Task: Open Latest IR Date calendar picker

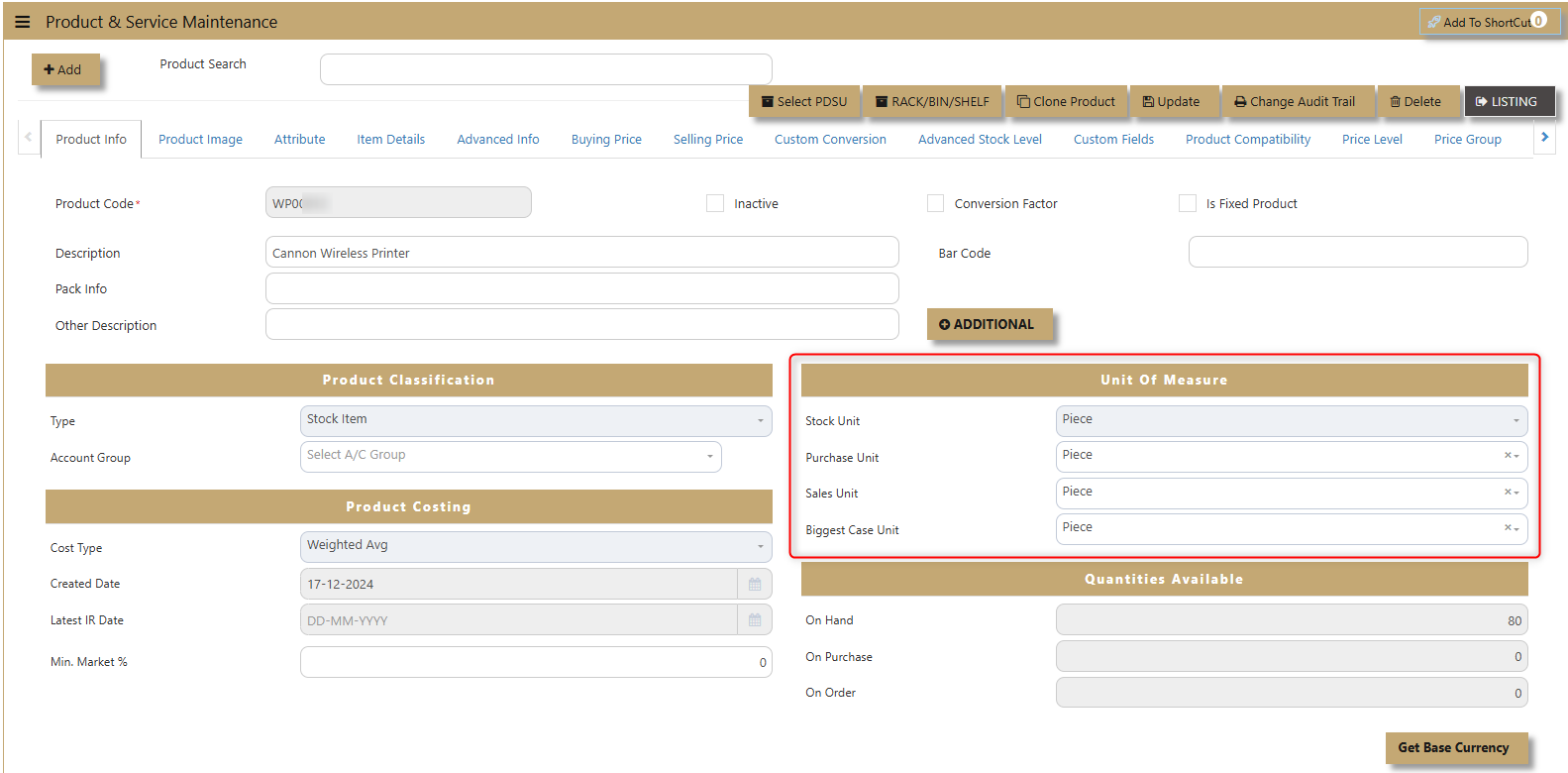Action: 755,620
